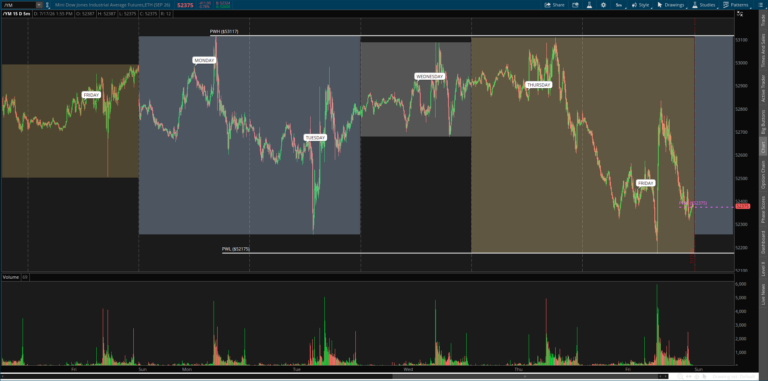768x381 pixels.
Task: Open the Level II side tab
Action: pos(762,269)
